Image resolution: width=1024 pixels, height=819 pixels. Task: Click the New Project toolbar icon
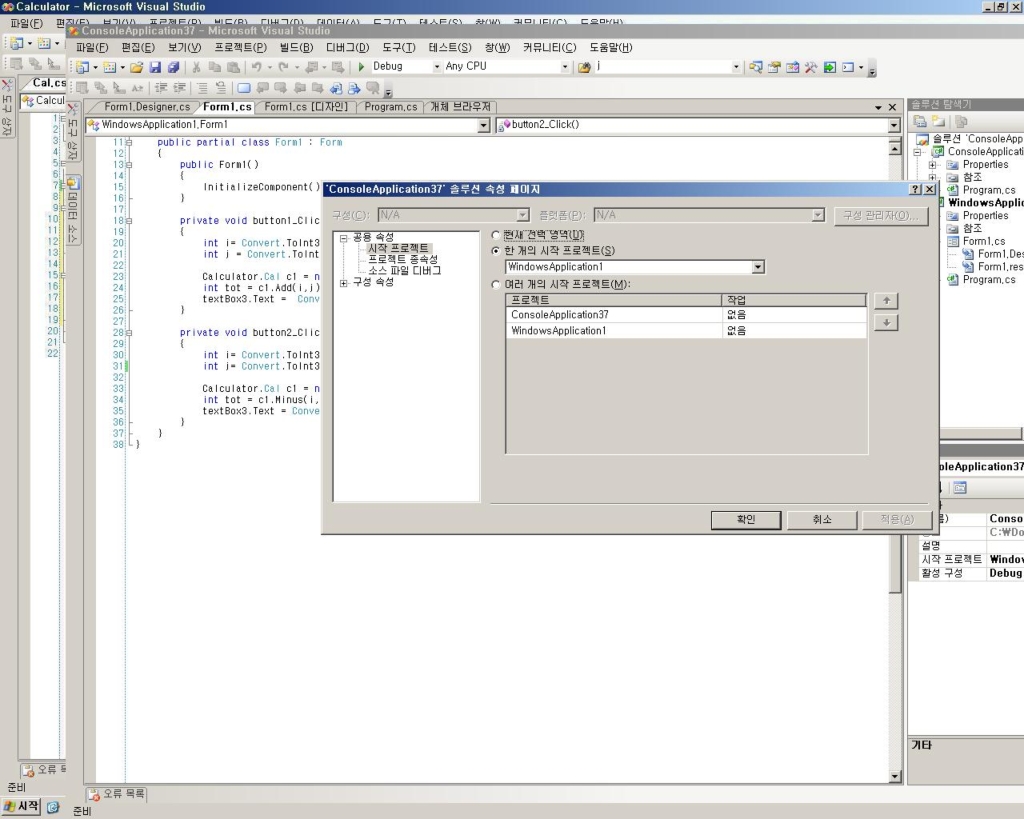(82, 67)
